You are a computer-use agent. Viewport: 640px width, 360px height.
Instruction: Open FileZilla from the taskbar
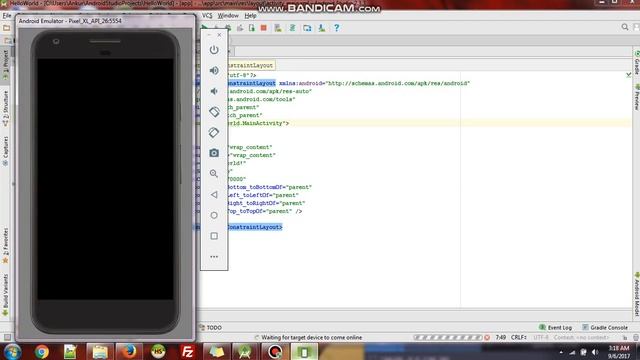pos(187,352)
